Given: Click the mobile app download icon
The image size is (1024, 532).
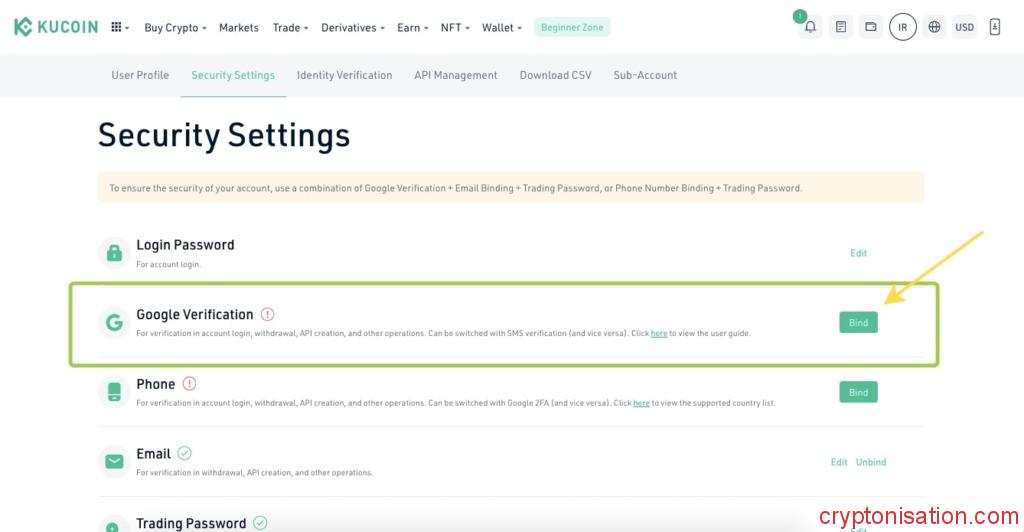Looking at the screenshot, I should click(x=994, y=27).
